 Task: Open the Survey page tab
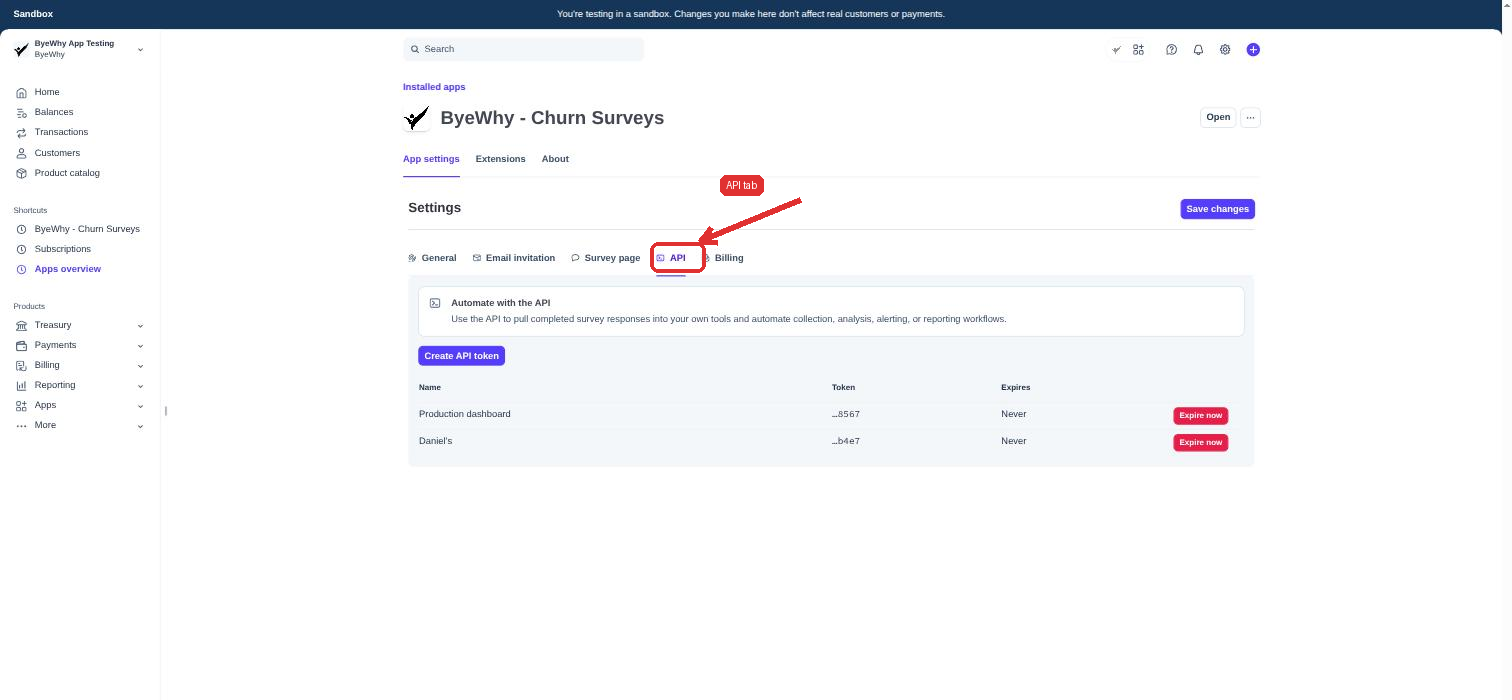coord(606,258)
